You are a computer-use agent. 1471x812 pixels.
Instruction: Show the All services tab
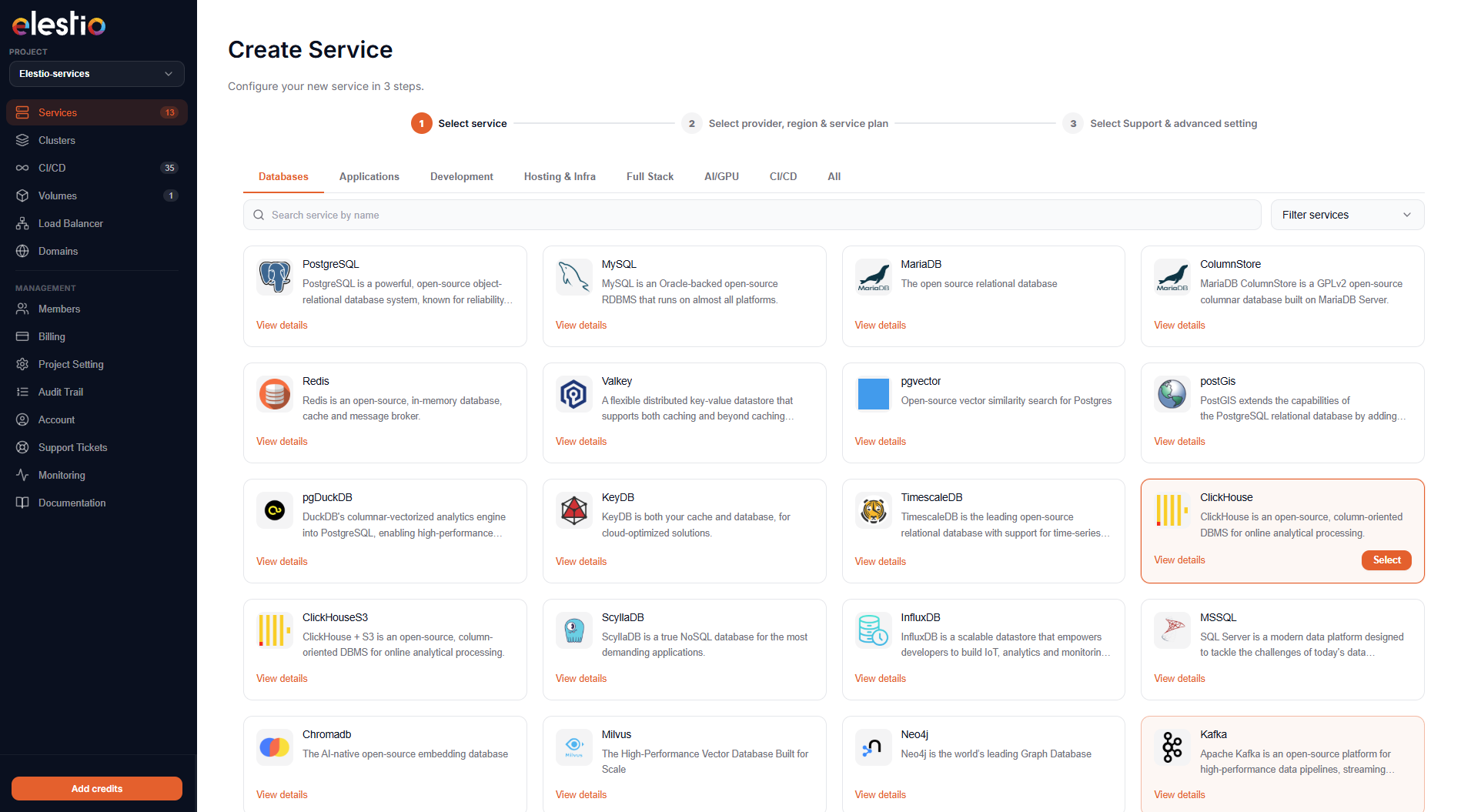(834, 176)
